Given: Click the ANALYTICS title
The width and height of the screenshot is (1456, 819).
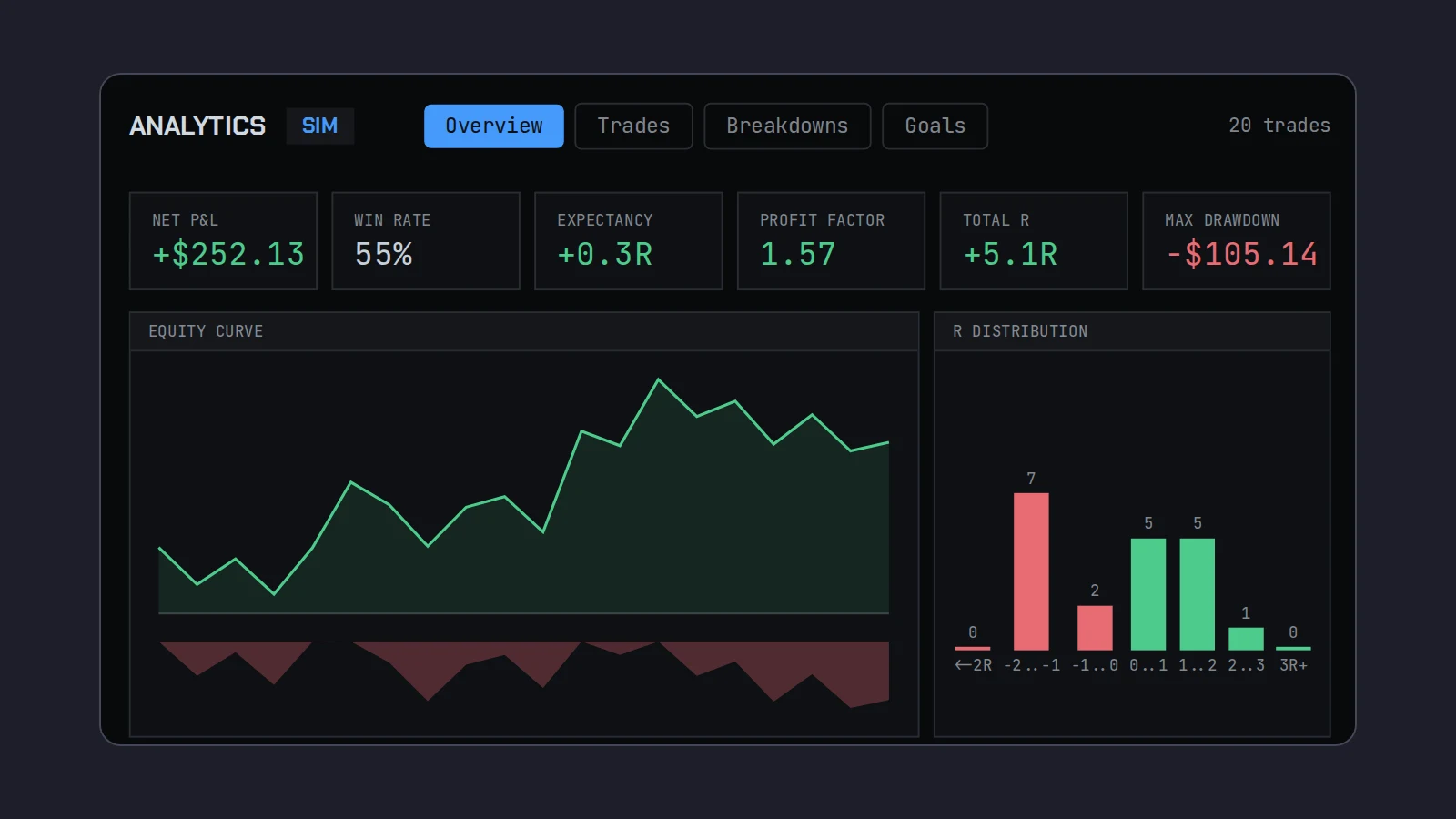Looking at the screenshot, I should coord(197,126).
